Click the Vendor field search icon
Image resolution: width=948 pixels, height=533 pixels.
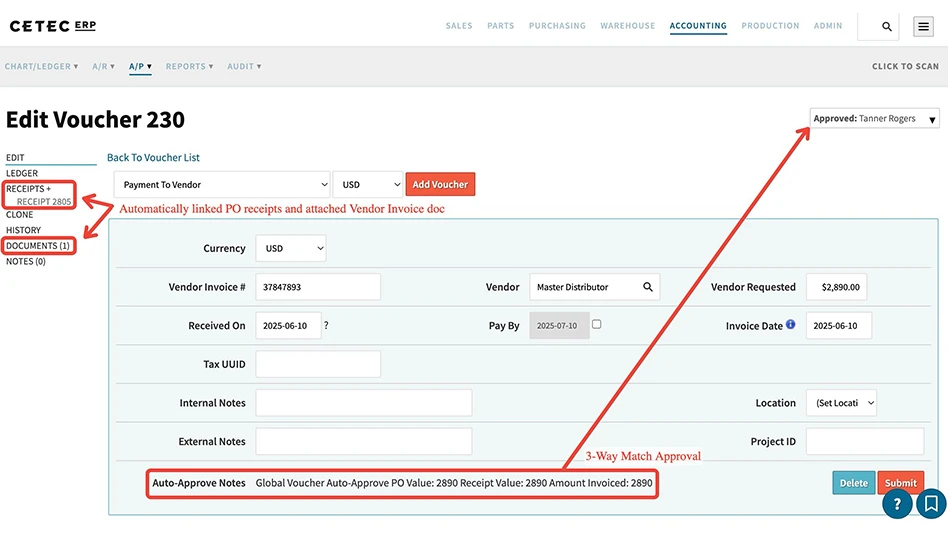(648, 287)
